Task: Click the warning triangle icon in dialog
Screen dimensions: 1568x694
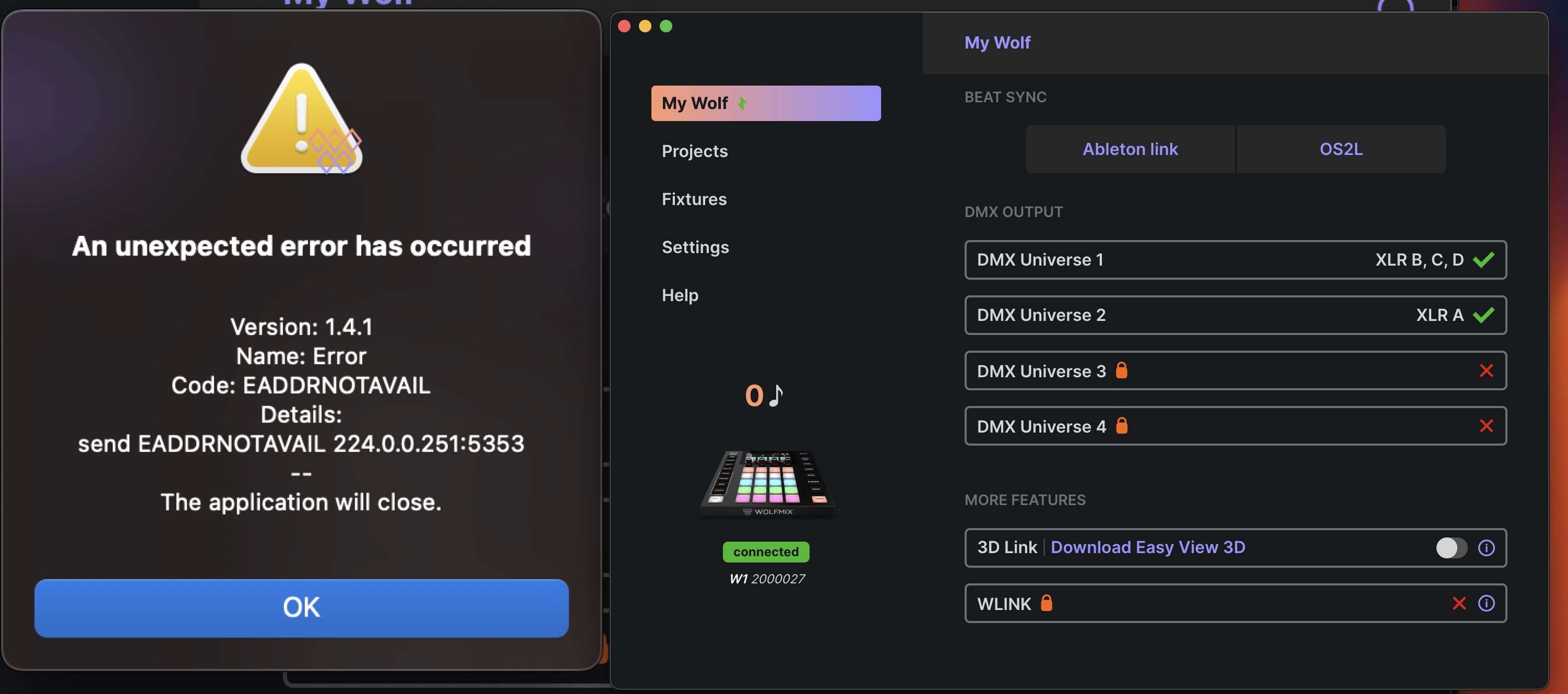Action: coord(301,118)
